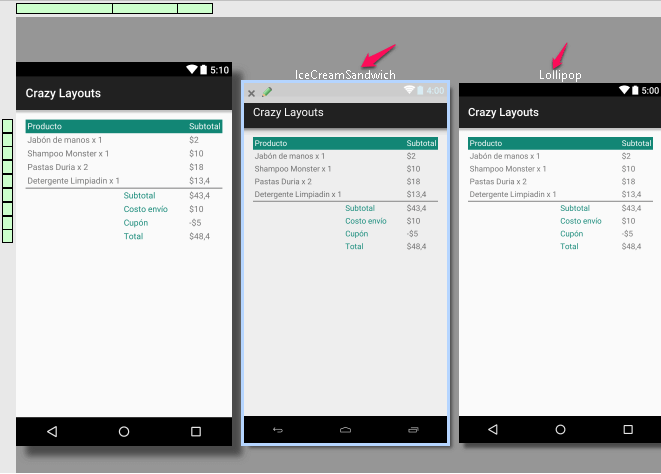Select Cupón label in the 5:10 preview
Image resolution: width=661 pixels, height=474 pixels.
pyautogui.click(x=136, y=223)
